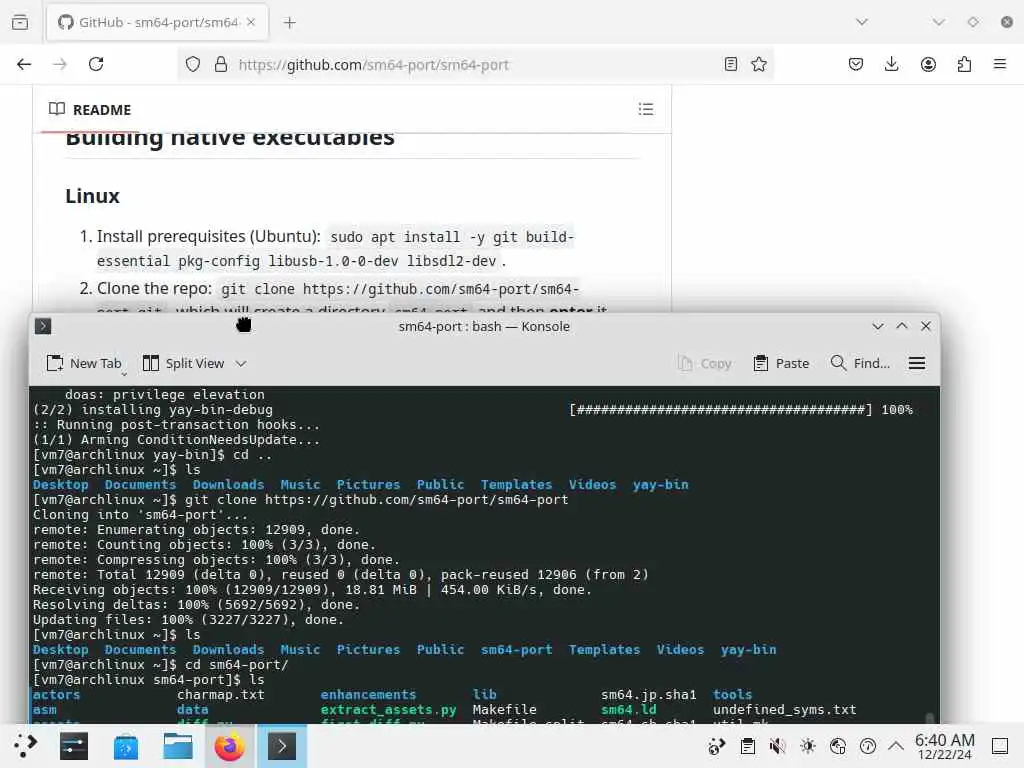This screenshot has height=768, width=1024.
Task: Open clipboard tray icon
Action: click(748, 746)
